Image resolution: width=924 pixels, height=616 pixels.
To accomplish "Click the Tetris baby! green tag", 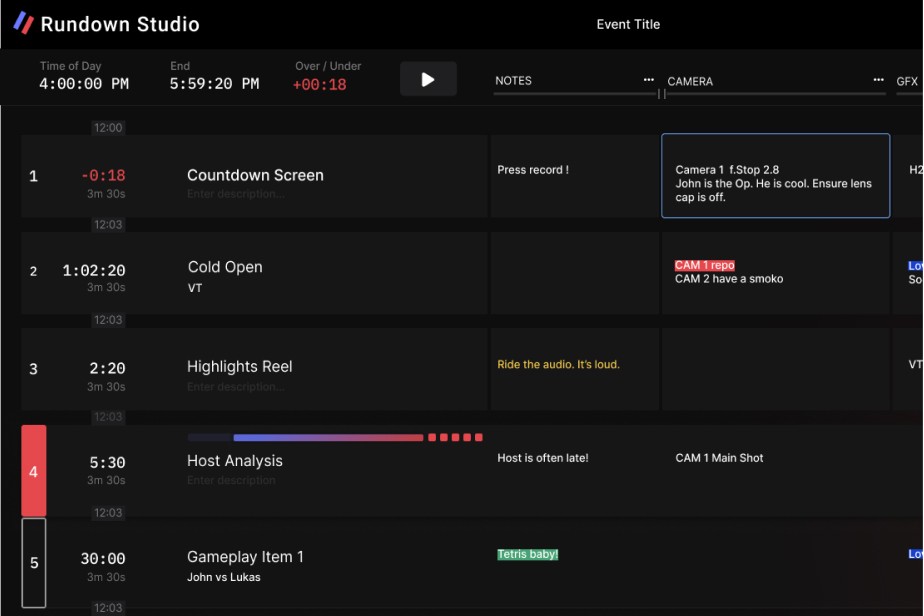I will [527, 553].
